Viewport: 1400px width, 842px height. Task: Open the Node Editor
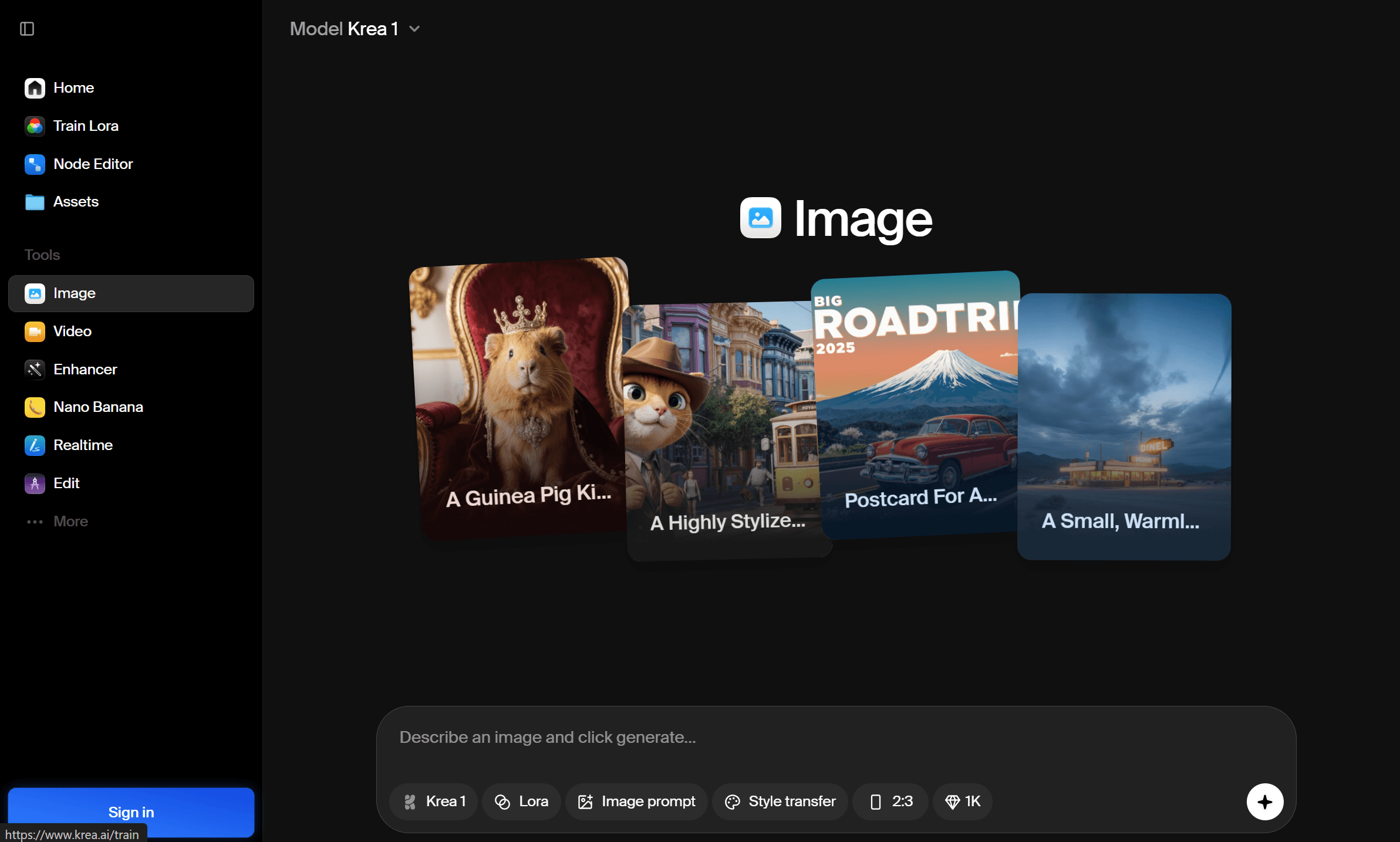pos(131,164)
